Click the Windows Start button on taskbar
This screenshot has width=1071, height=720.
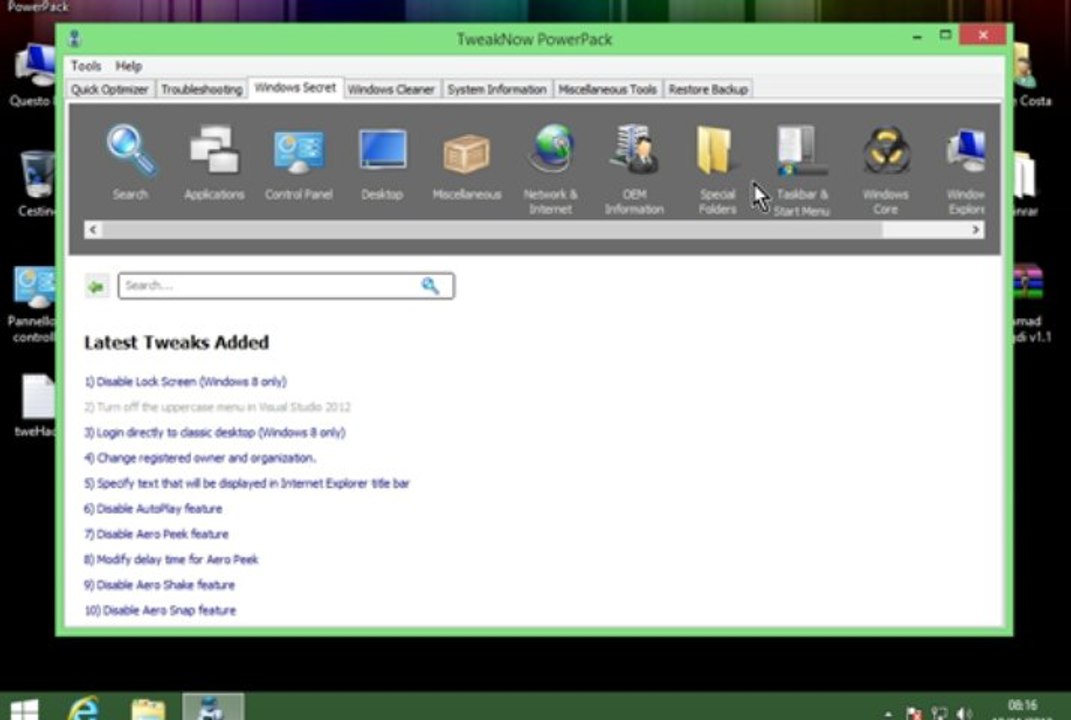point(25,709)
